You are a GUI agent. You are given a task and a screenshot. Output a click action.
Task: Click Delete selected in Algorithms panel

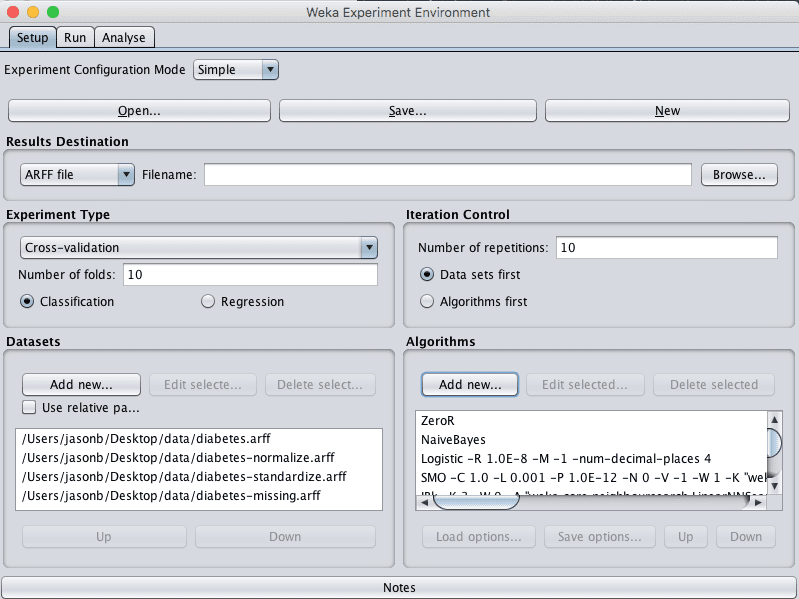coord(714,385)
